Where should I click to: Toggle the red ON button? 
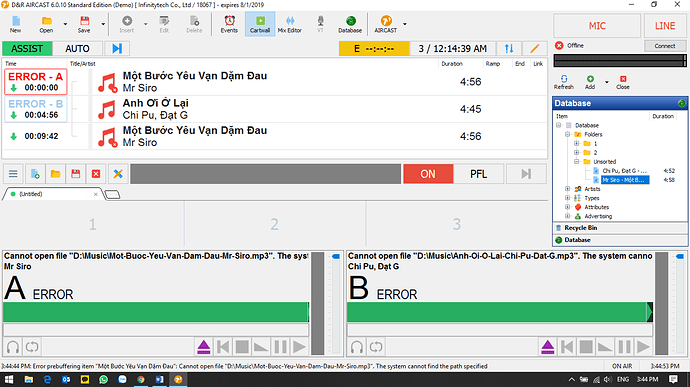(428, 174)
